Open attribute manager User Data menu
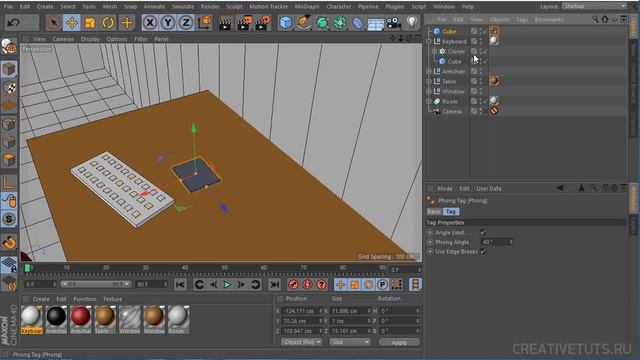The image size is (640, 360). [x=489, y=189]
